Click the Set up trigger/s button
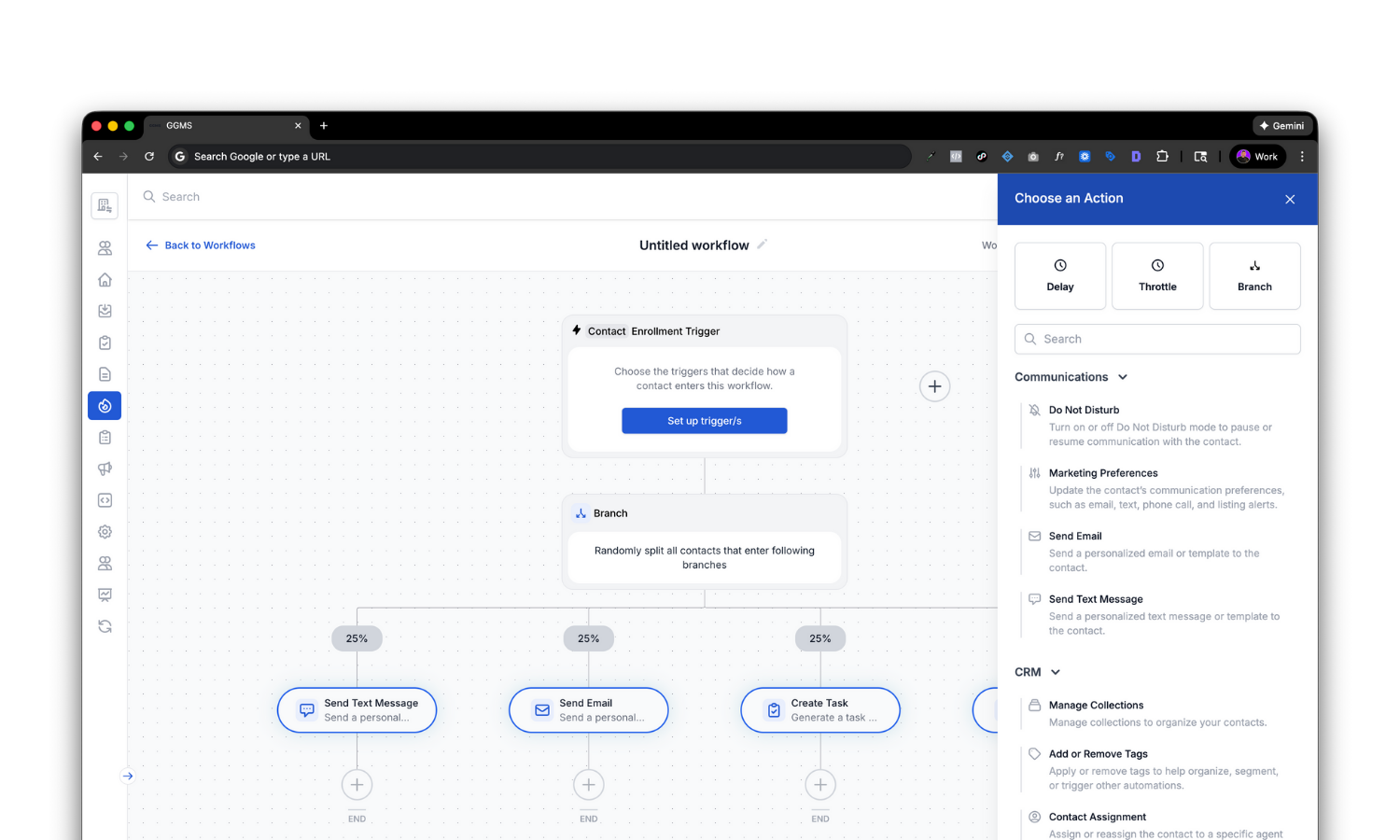1400x840 pixels. pyautogui.click(x=704, y=421)
